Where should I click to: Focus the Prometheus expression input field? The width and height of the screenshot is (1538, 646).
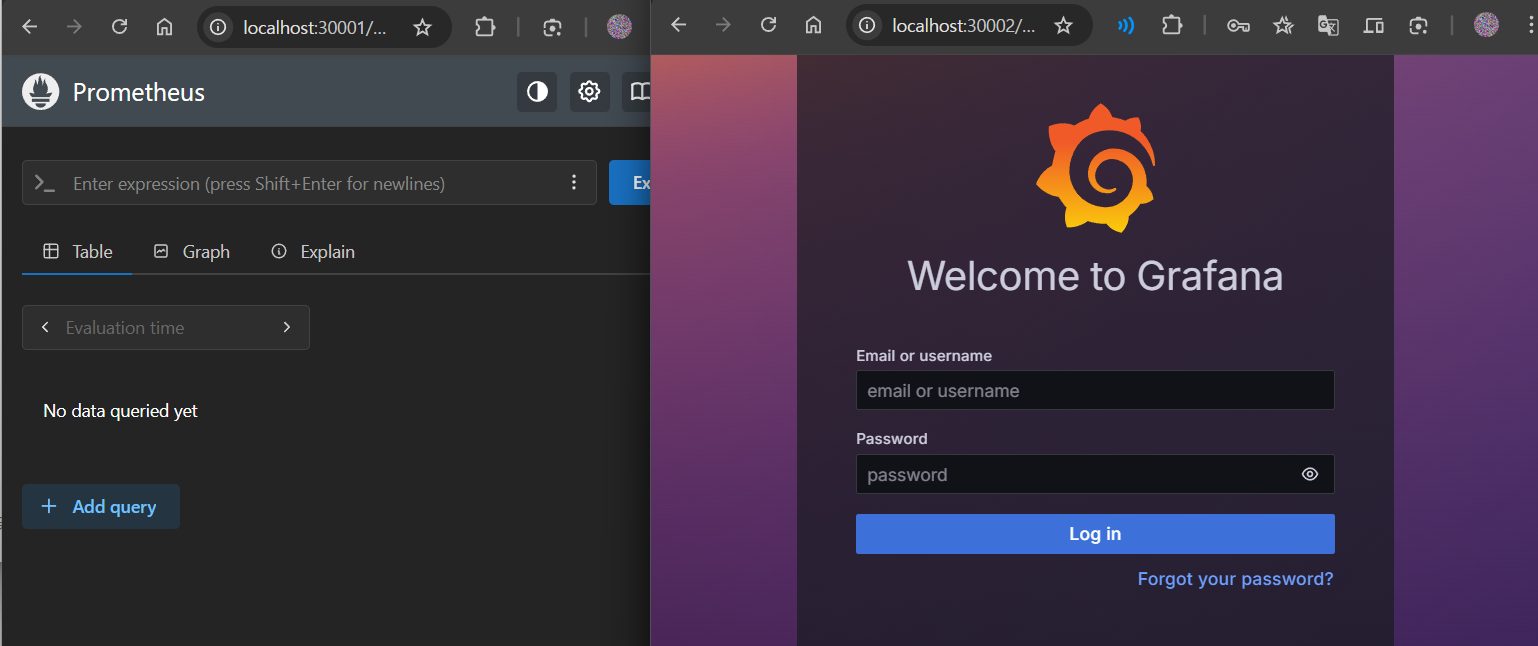(309, 183)
